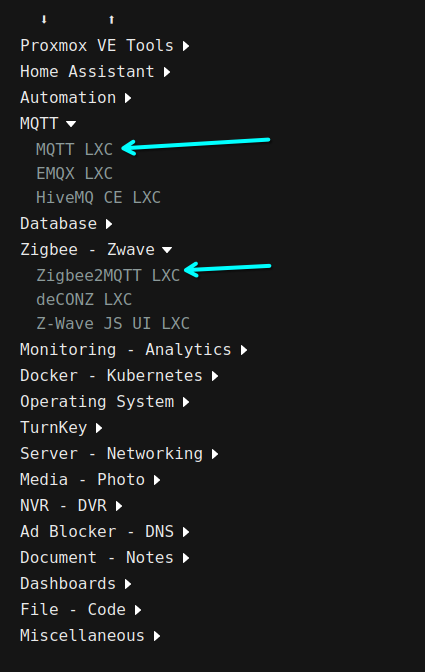Expand the Home Assistant section
The width and height of the screenshot is (425, 672).
(x=95, y=72)
